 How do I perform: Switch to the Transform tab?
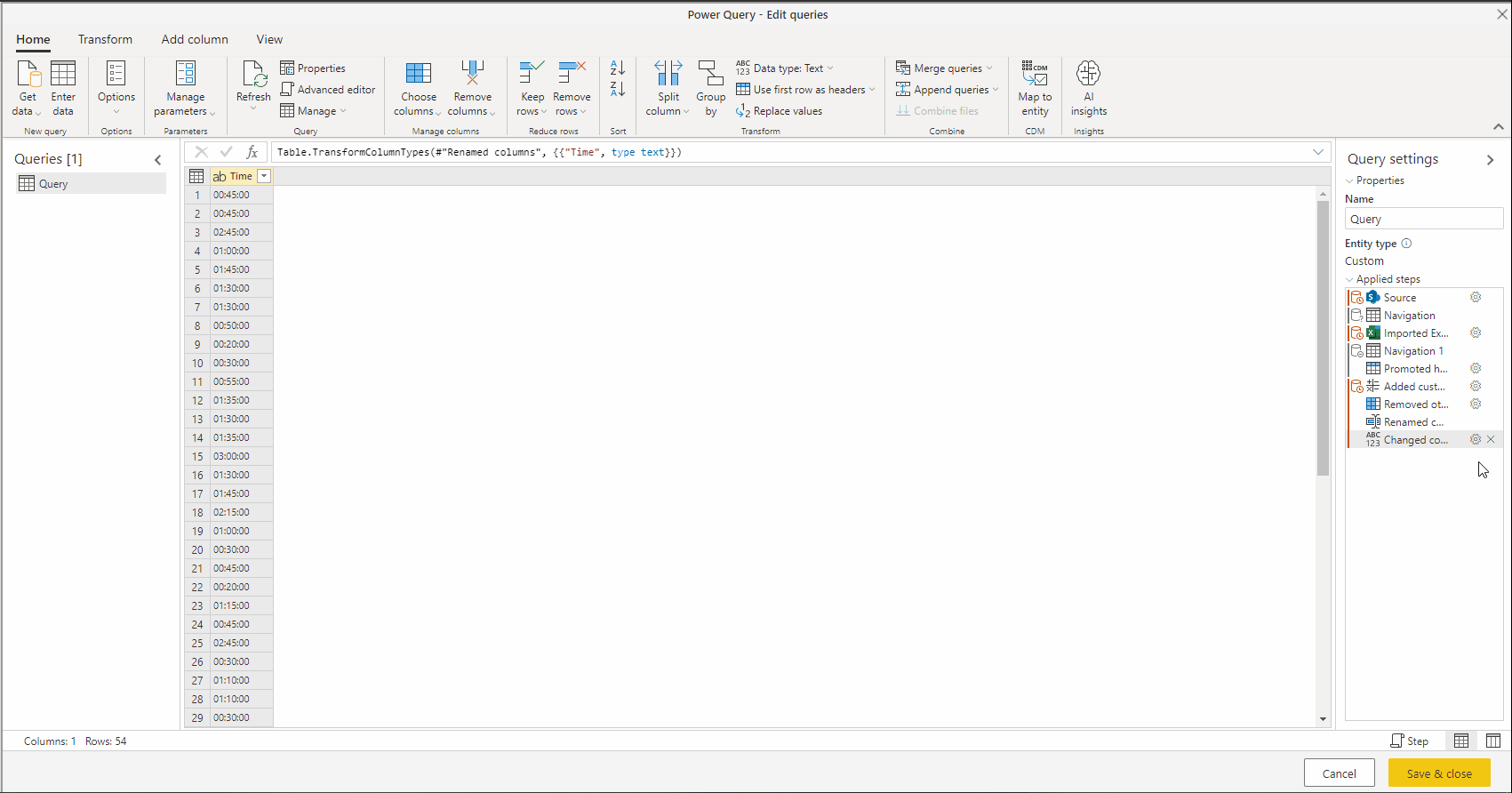(105, 39)
